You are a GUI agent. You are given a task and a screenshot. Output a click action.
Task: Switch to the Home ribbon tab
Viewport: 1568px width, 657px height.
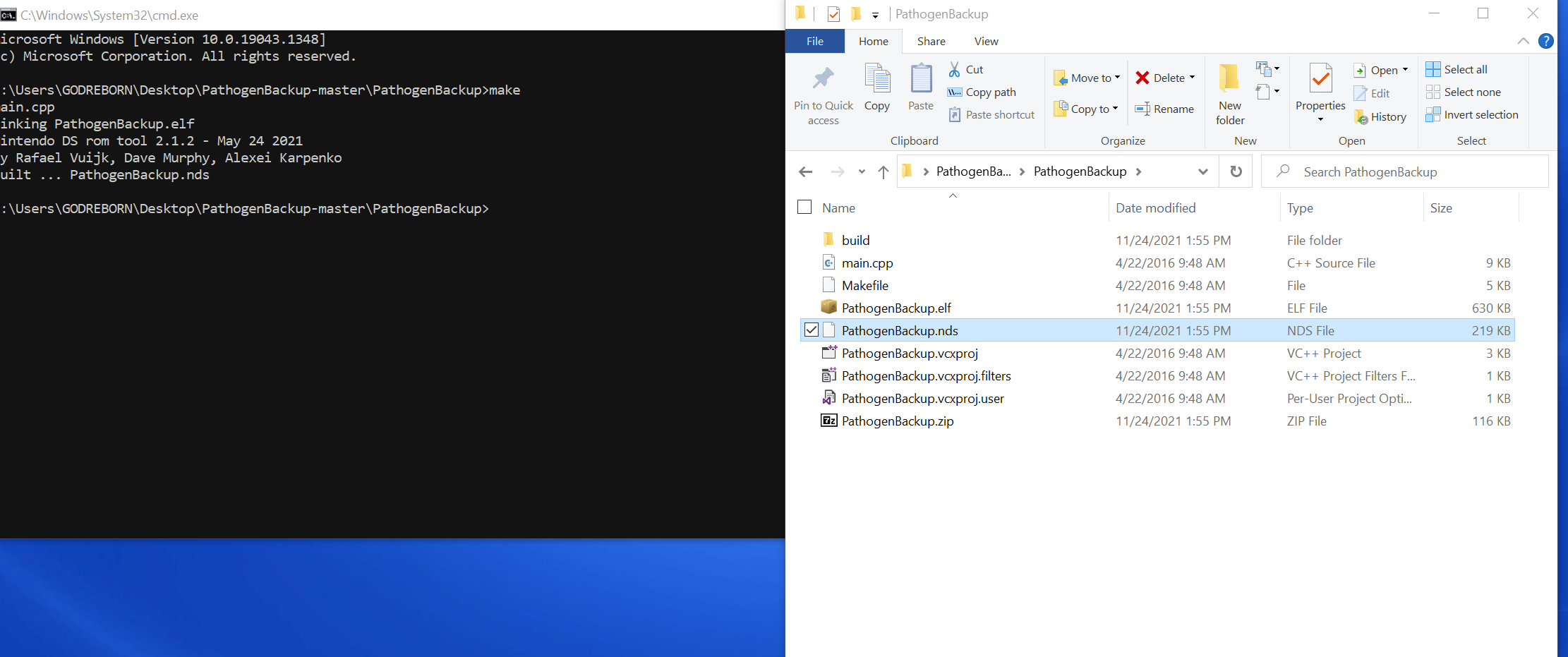pyautogui.click(x=874, y=41)
